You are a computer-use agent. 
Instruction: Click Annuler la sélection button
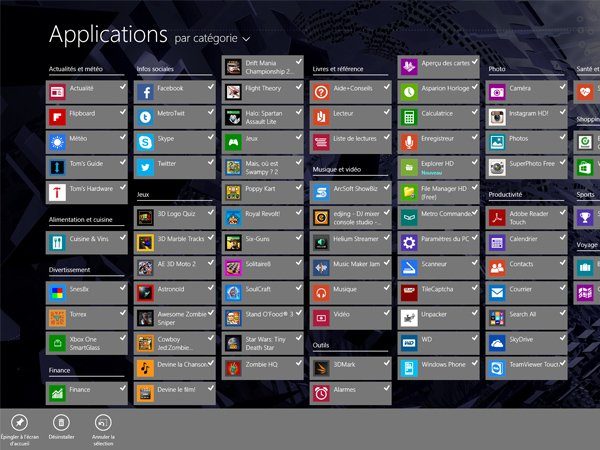tap(103, 429)
